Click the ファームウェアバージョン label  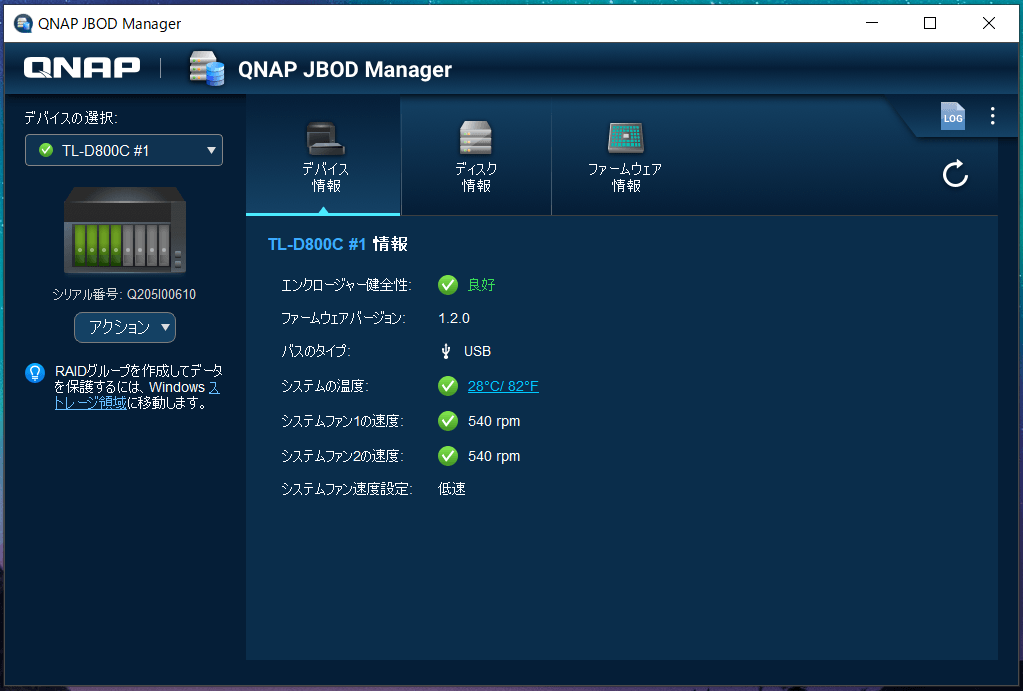point(343,318)
